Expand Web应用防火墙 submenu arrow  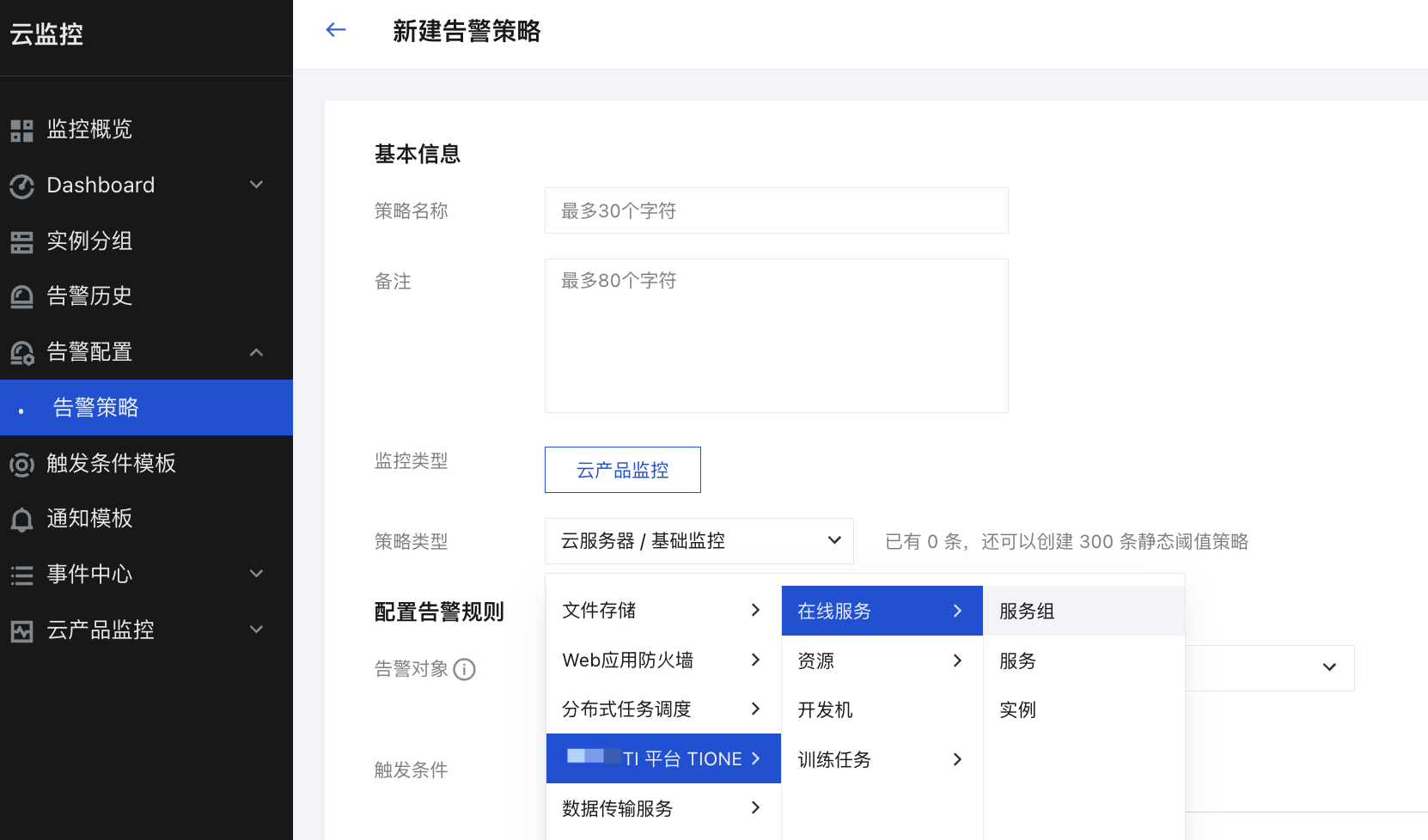(755, 660)
